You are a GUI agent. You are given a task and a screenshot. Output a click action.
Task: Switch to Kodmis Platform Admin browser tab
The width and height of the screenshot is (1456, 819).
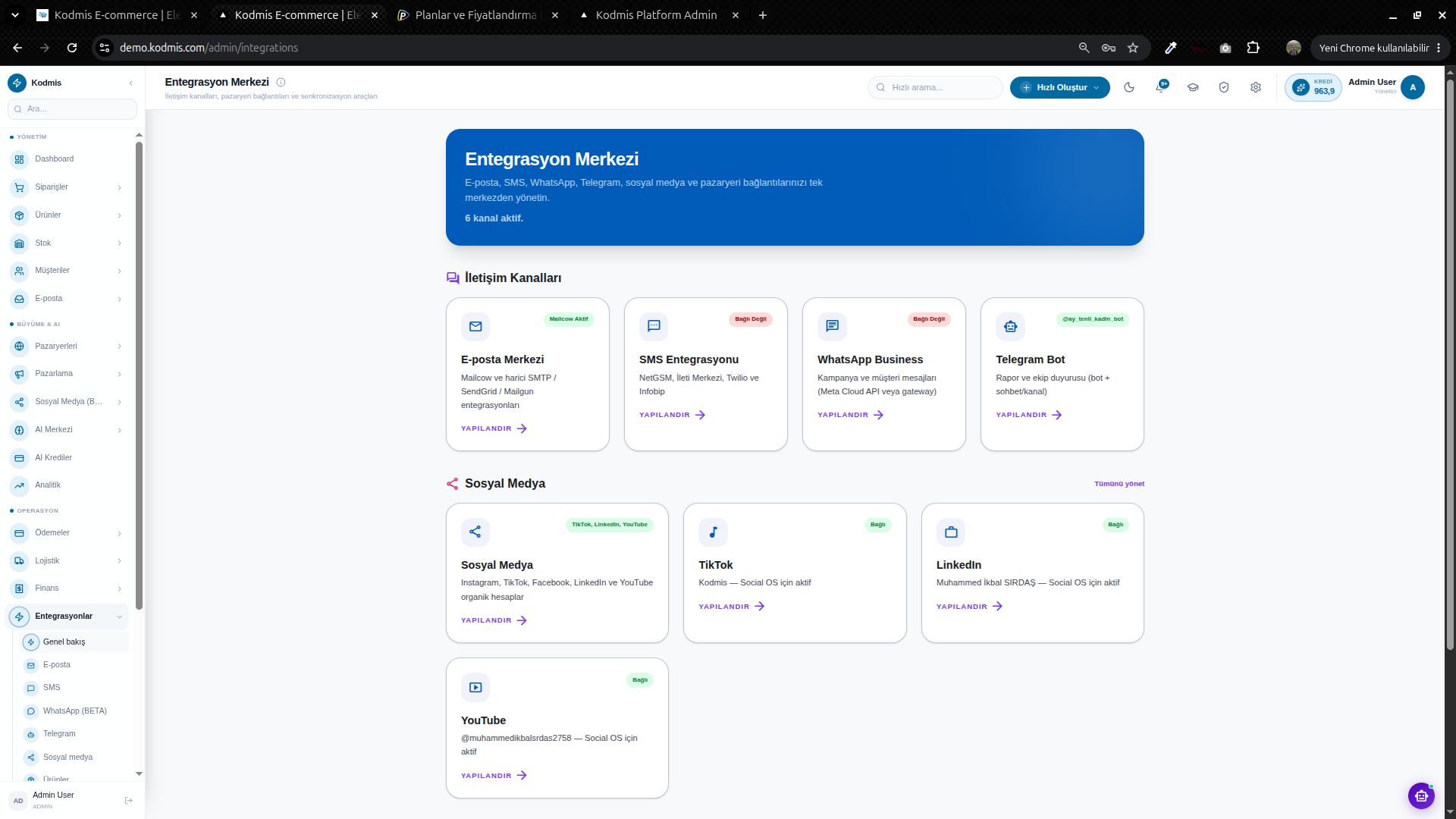tap(656, 15)
